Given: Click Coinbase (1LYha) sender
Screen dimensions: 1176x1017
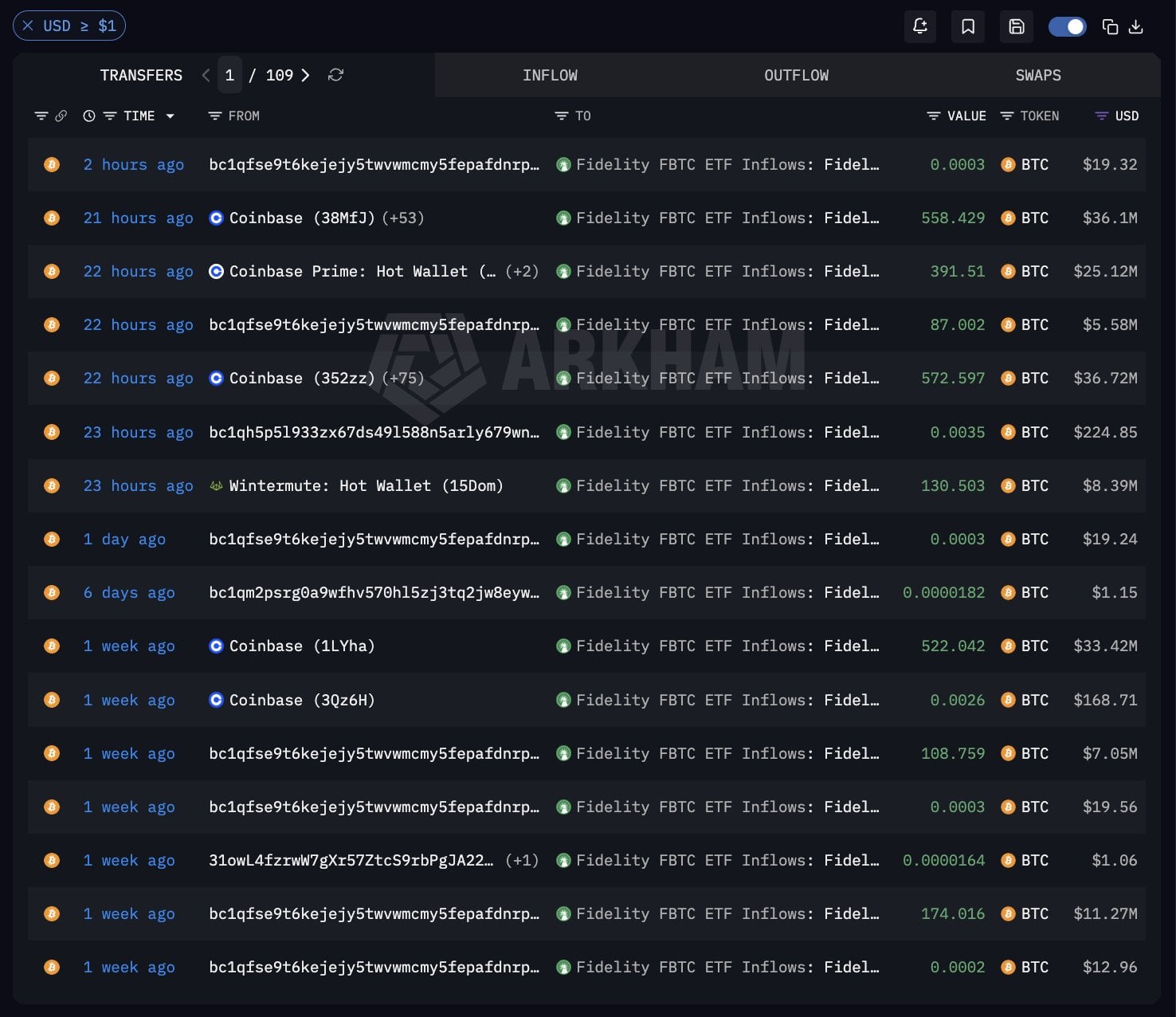Looking at the screenshot, I should tap(302, 646).
